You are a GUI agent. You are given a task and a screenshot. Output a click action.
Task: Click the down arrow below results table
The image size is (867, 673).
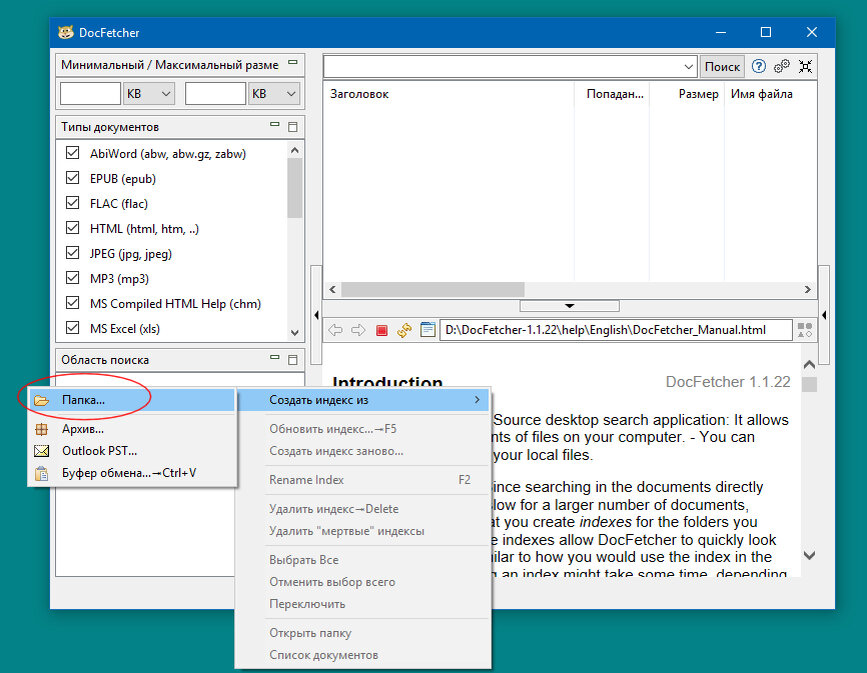570,306
